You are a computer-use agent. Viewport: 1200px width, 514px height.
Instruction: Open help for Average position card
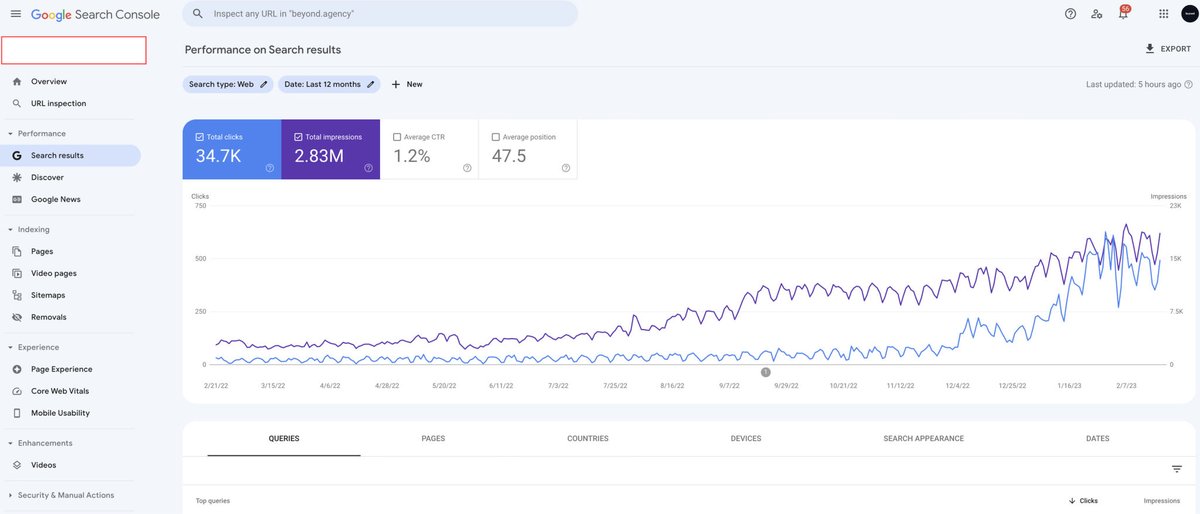(566, 168)
